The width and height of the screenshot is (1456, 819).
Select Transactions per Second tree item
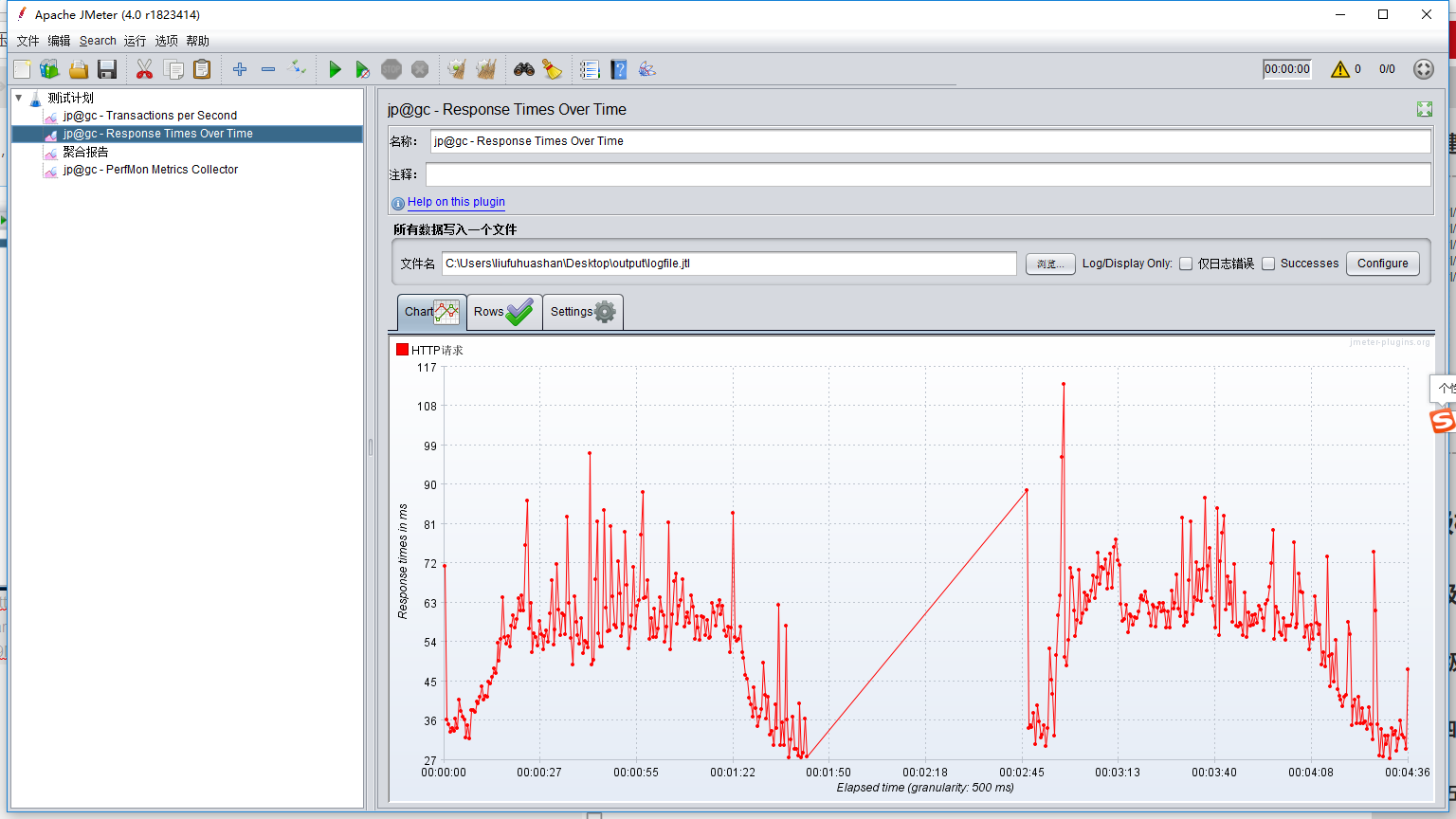150,116
